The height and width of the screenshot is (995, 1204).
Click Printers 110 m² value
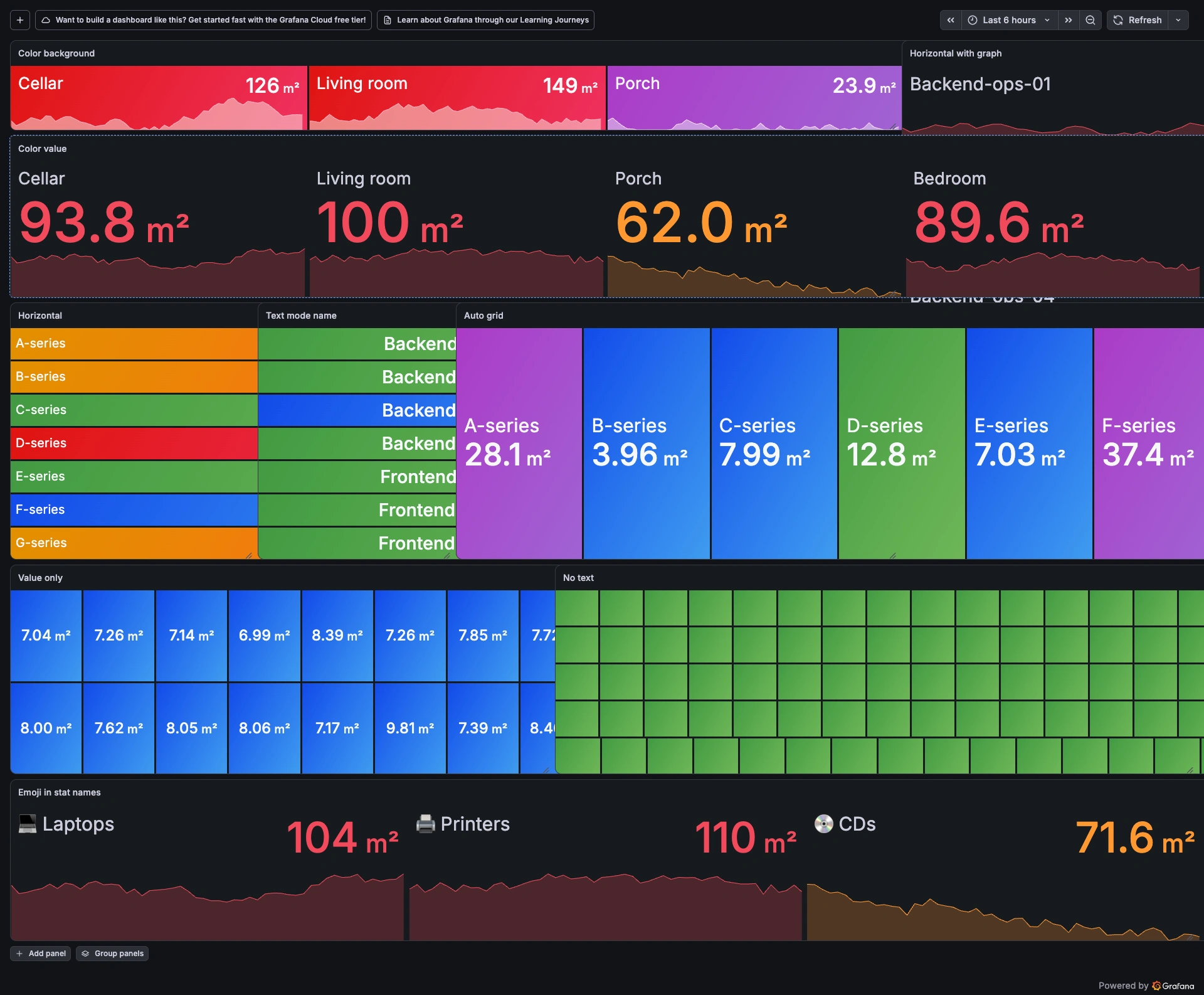tap(746, 838)
